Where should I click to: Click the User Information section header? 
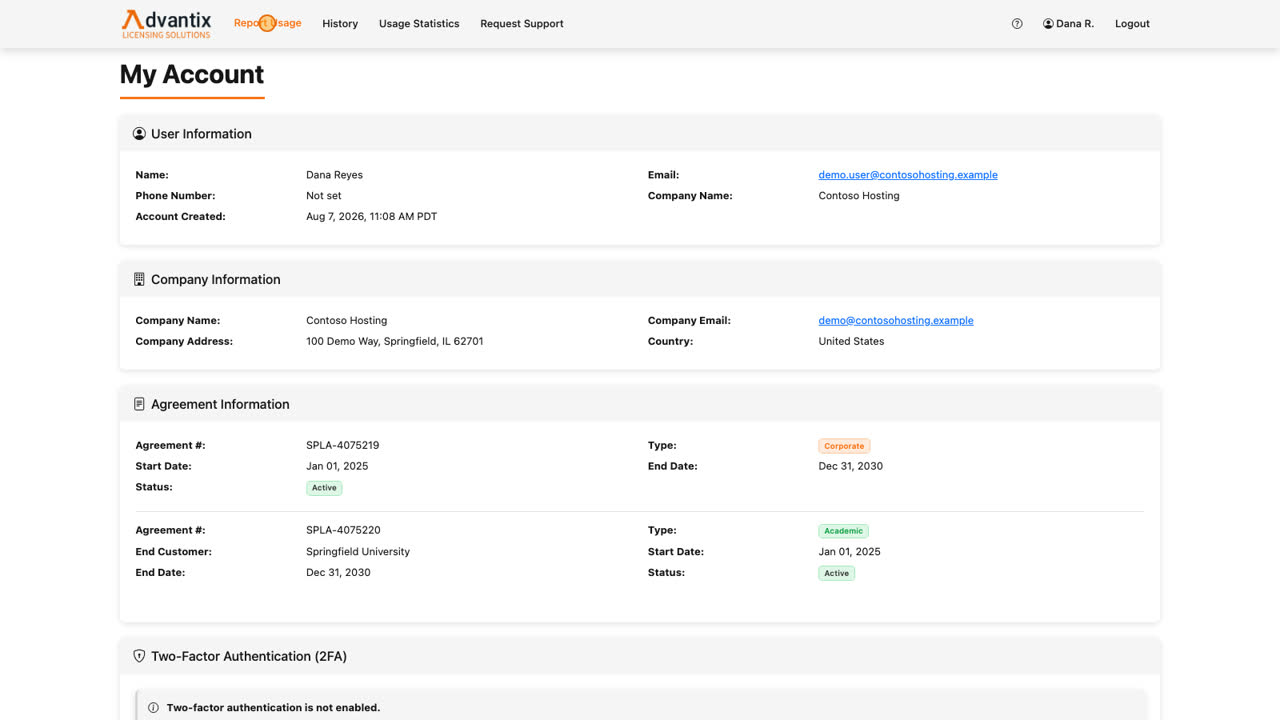[x=640, y=134]
